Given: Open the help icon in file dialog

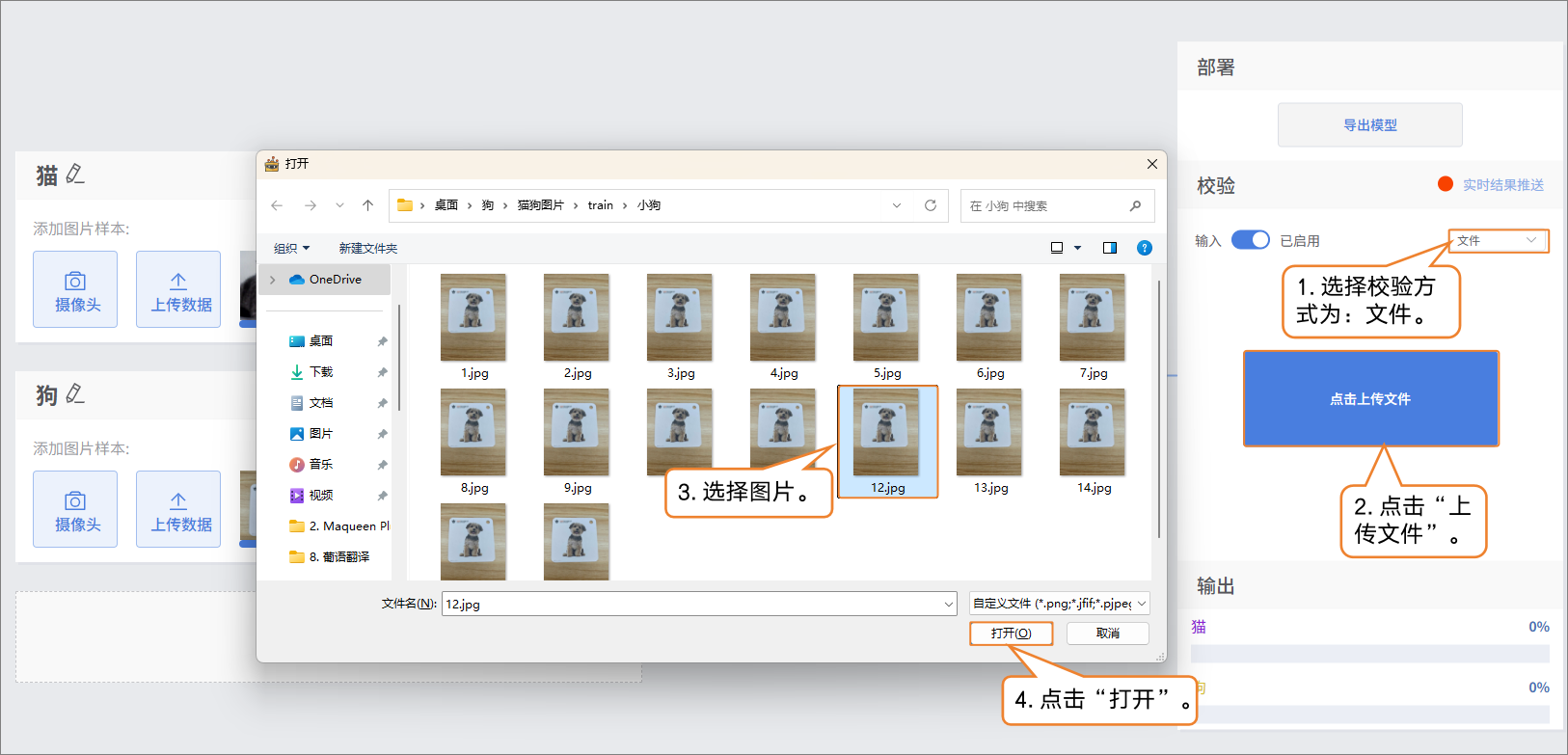Looking at the screenshot, I should (1145, 248).
